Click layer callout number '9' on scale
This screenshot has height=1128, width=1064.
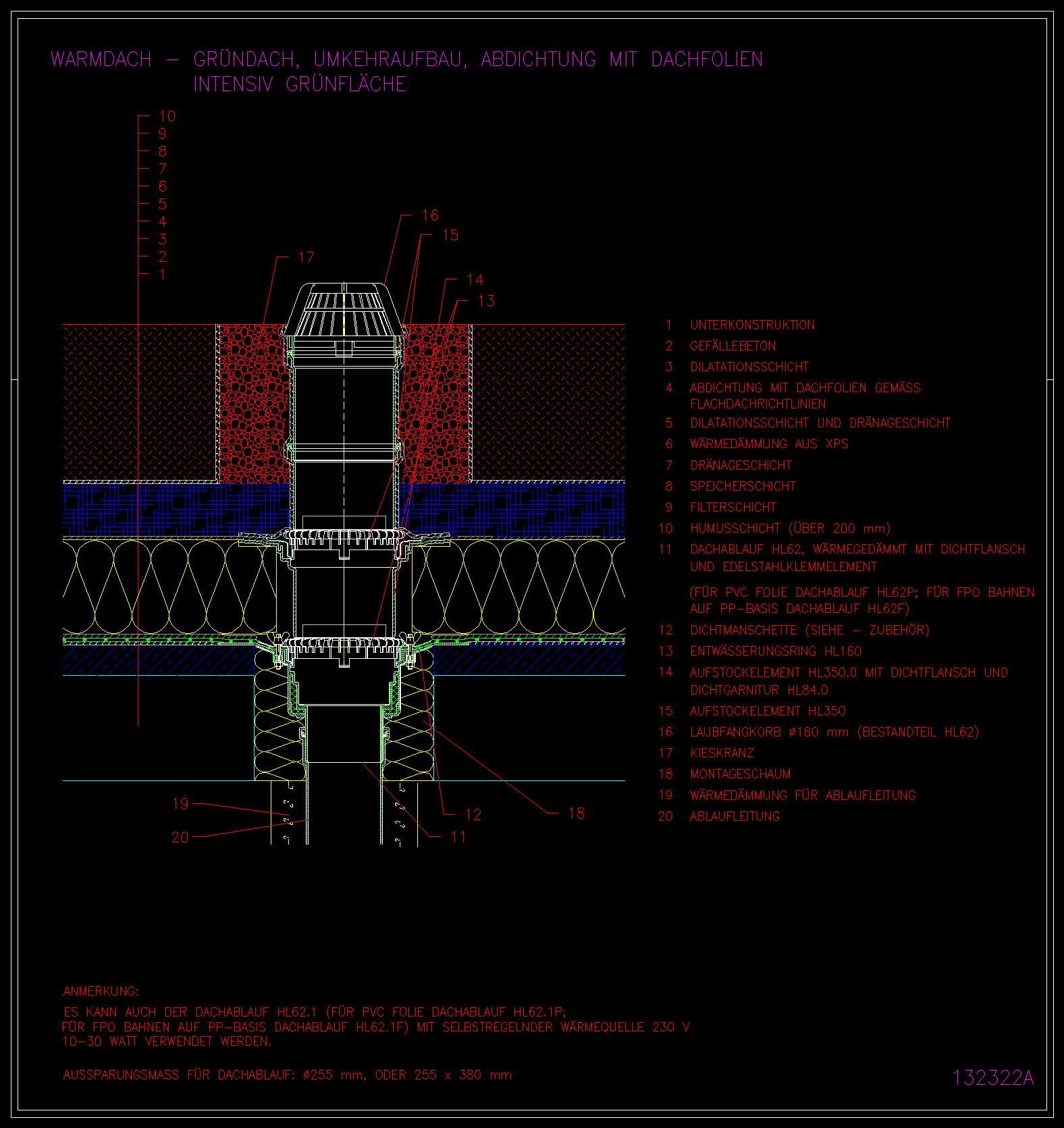(x=163, y=134)
